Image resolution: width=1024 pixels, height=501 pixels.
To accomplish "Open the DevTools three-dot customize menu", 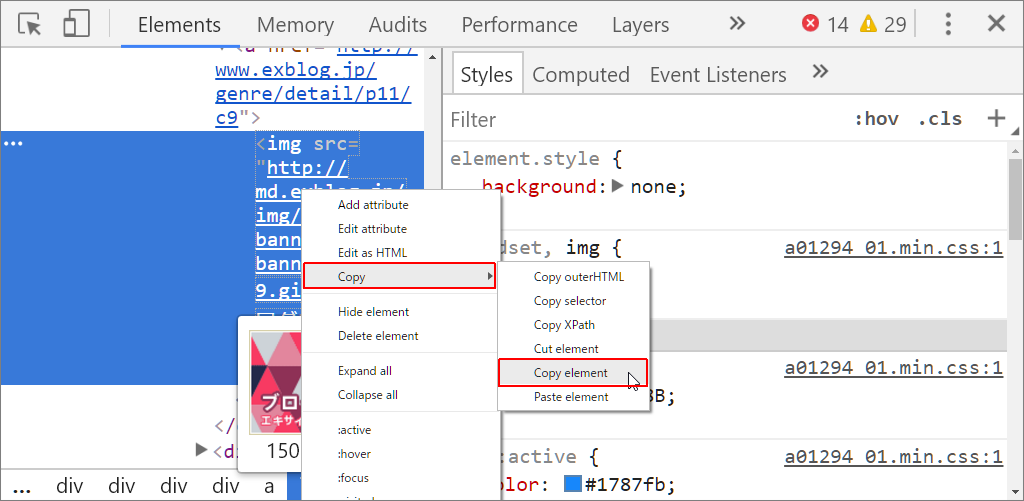I will (x=948, y=25).
